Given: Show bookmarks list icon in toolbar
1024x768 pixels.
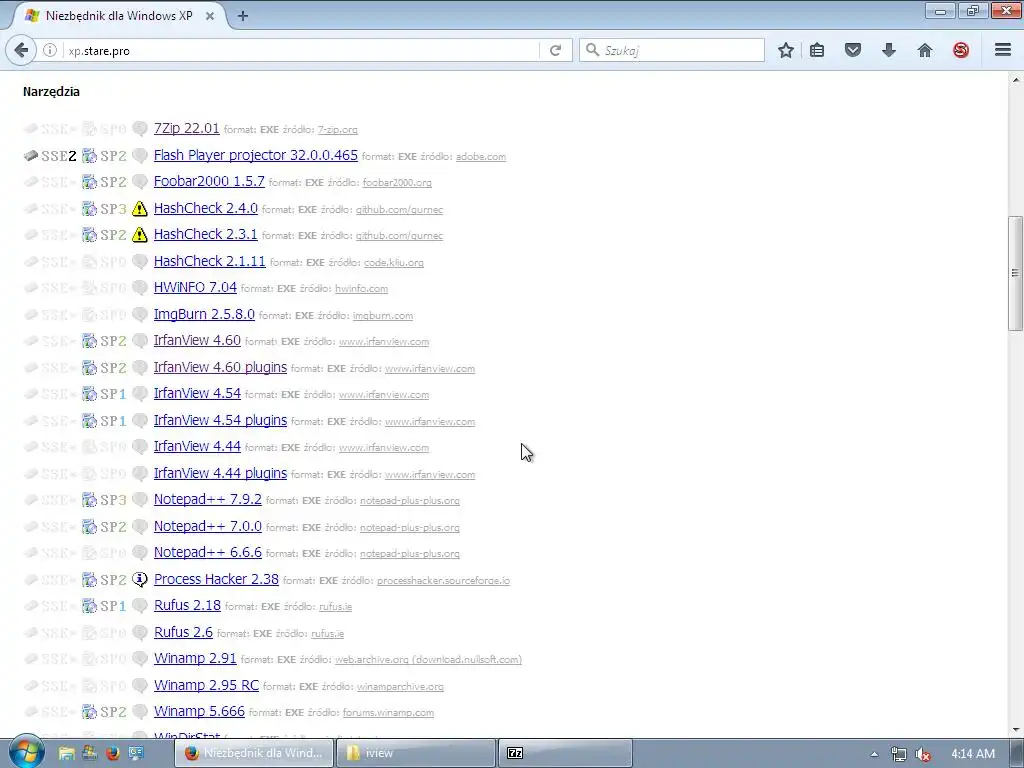Looking at the screenshot, I should (x=817, y=50).
